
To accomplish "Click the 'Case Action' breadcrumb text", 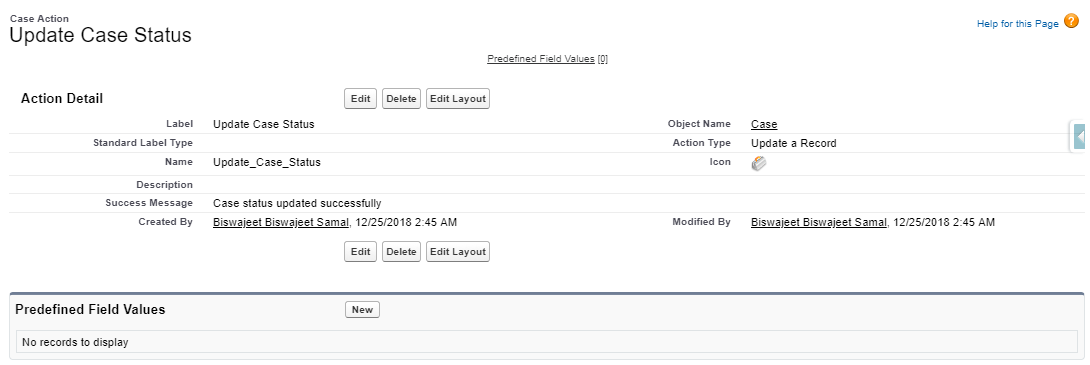I will (39, 19).
